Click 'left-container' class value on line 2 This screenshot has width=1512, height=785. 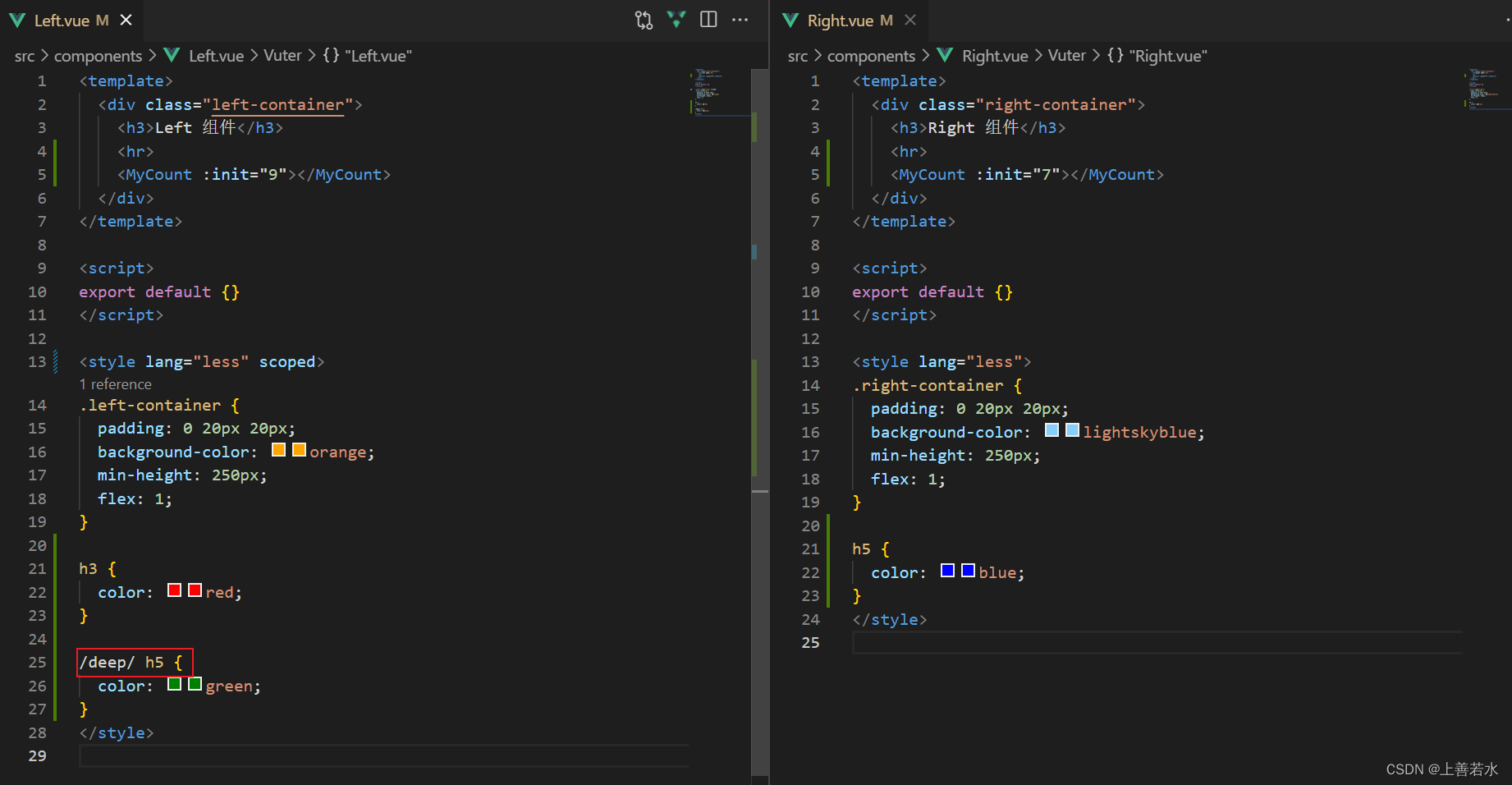[x=277, y=104]
